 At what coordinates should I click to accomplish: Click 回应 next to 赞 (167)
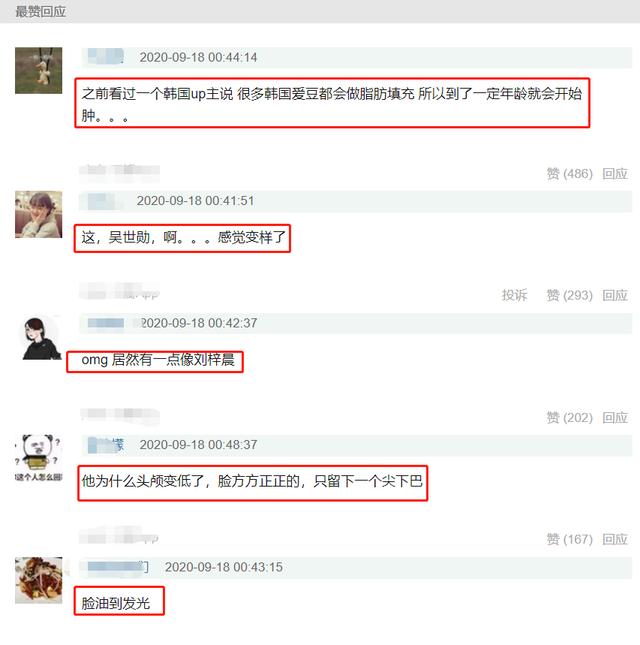(615, 539)
